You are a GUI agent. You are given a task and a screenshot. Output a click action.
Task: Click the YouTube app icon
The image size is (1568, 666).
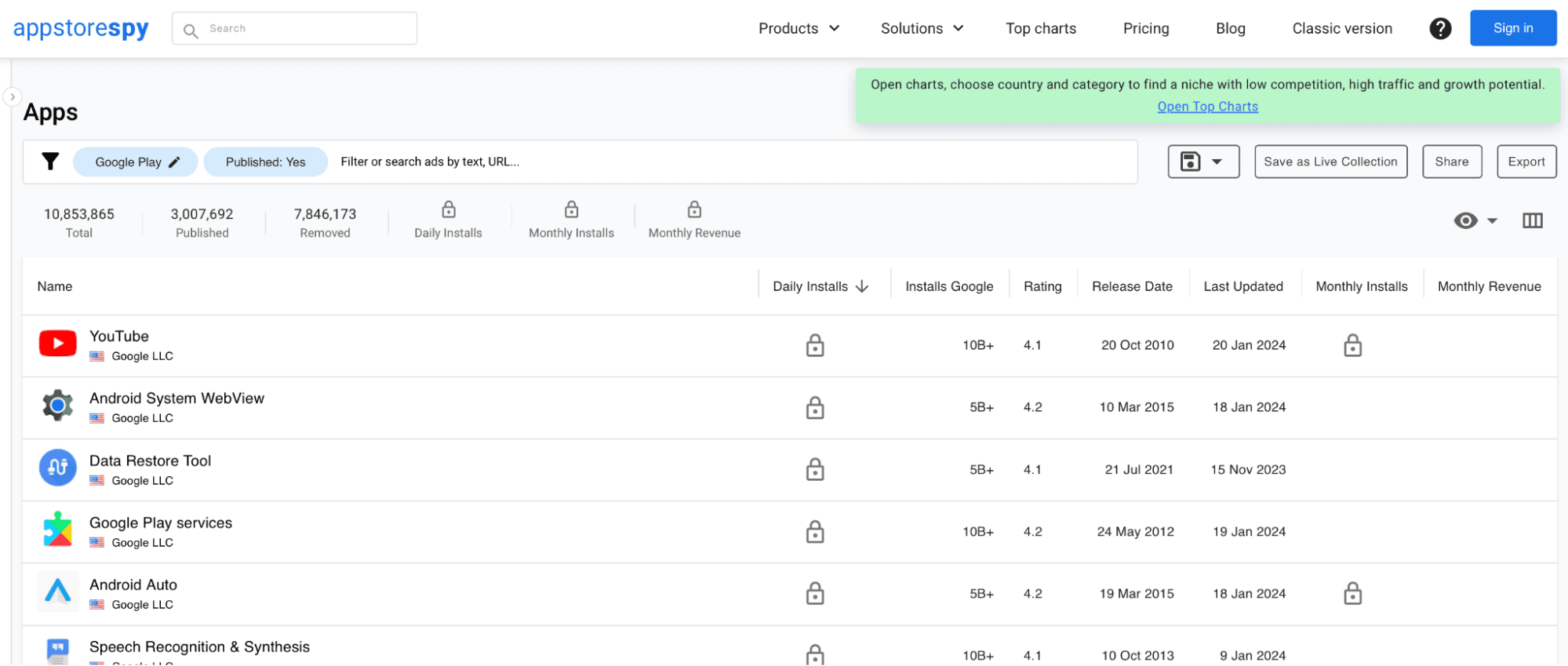tap(58, 344)
